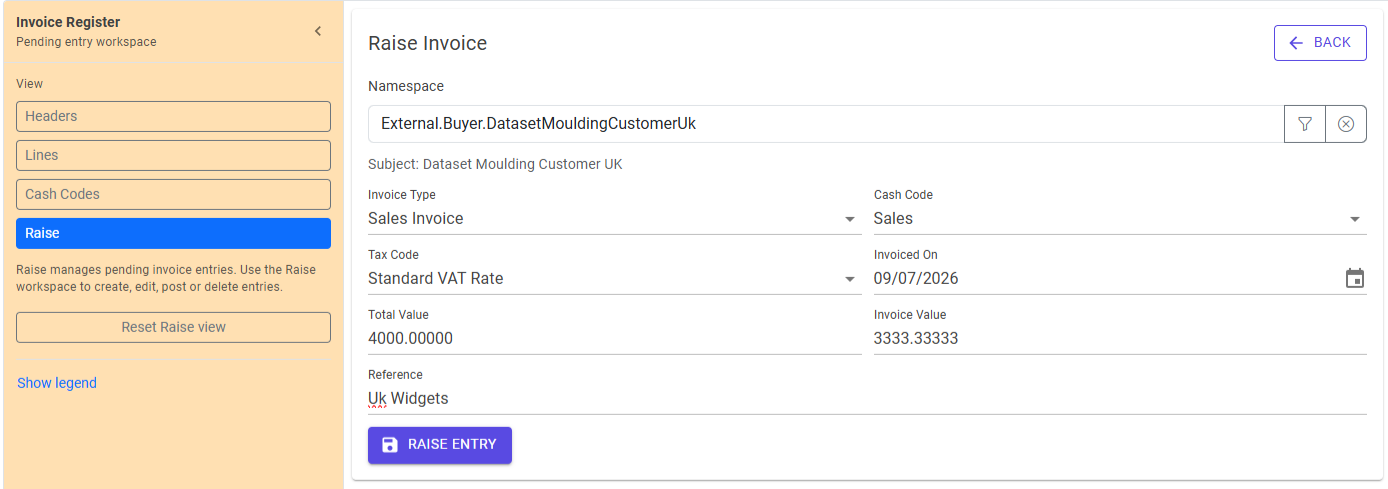1388x489 pixels.
Task: Click the Reference field containing Uk Widgets
Action: pyautogui.click(x=867, y=398)
